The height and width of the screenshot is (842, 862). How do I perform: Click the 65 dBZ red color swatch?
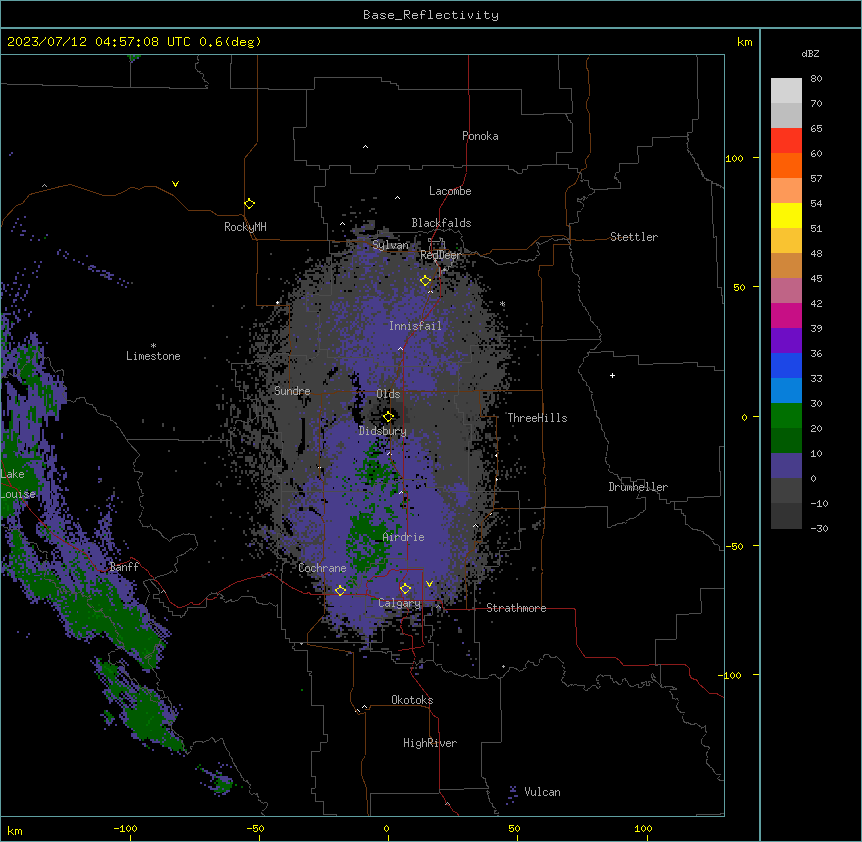click(786, 141)
